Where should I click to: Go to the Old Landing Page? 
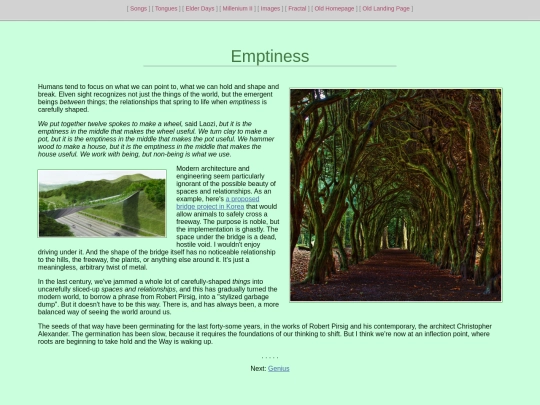[386, 9]
